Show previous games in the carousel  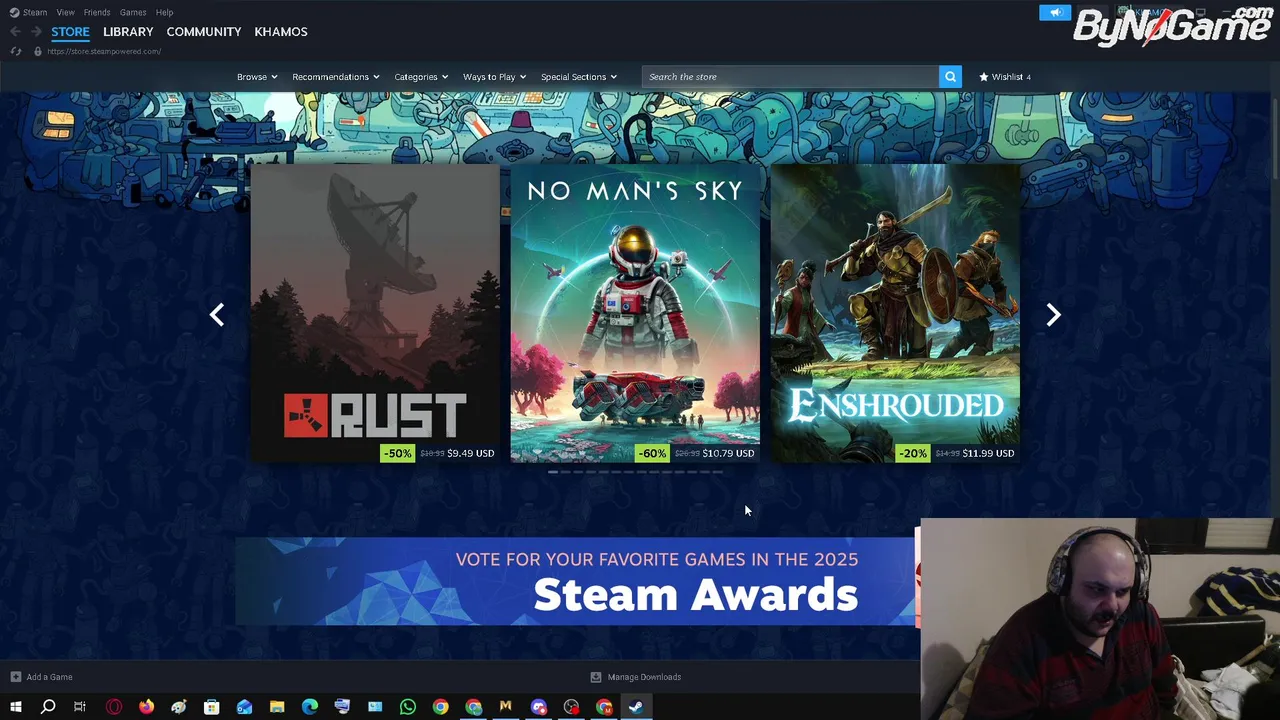217,315
